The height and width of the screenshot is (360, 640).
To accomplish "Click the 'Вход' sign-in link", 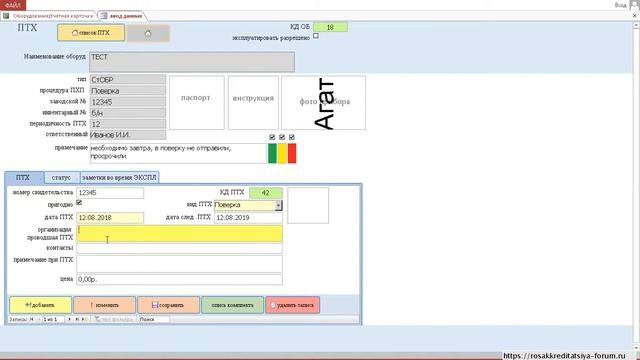I will [x=620, y=5].
